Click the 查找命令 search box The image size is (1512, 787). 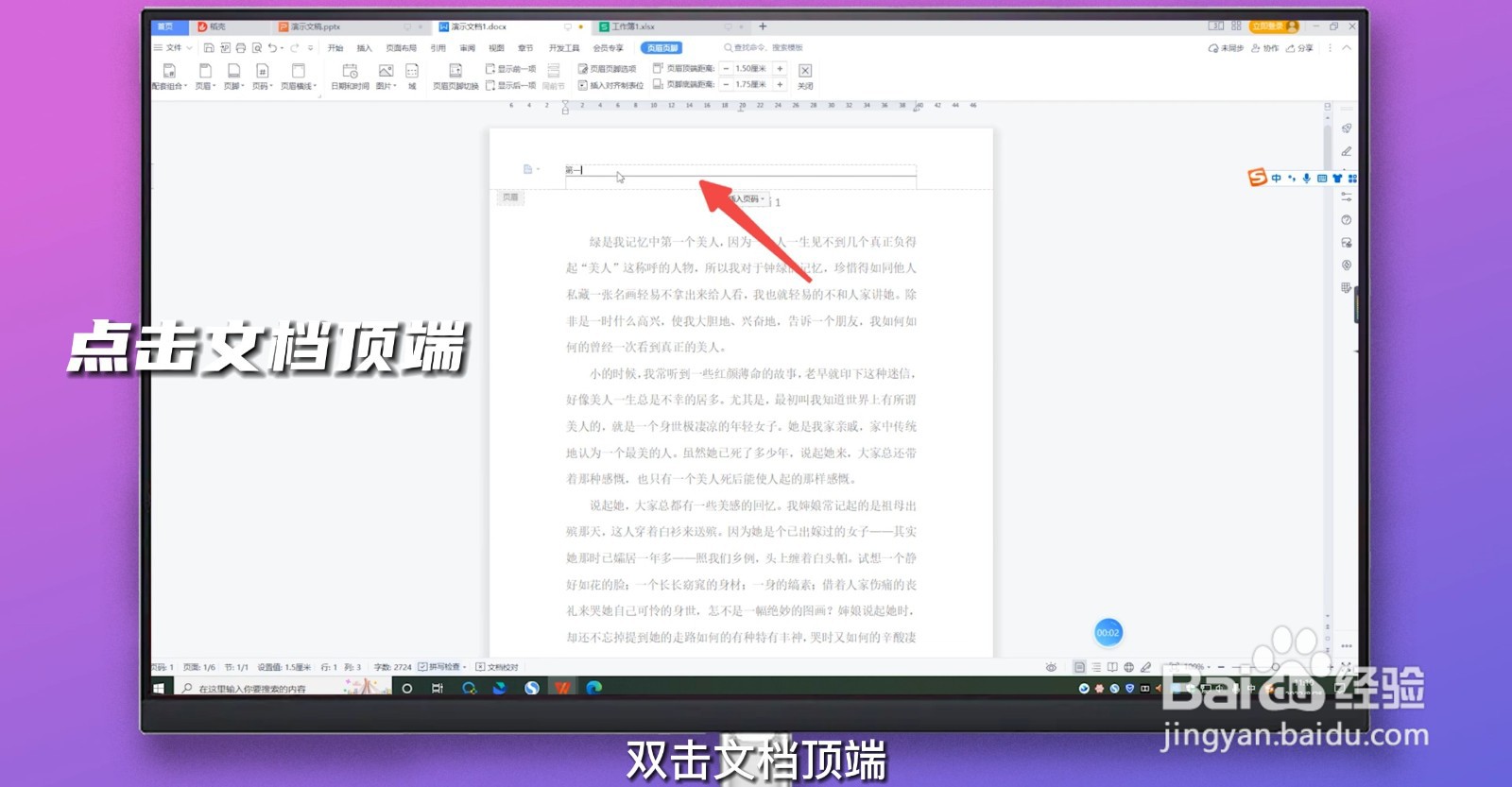click(764, 48)
